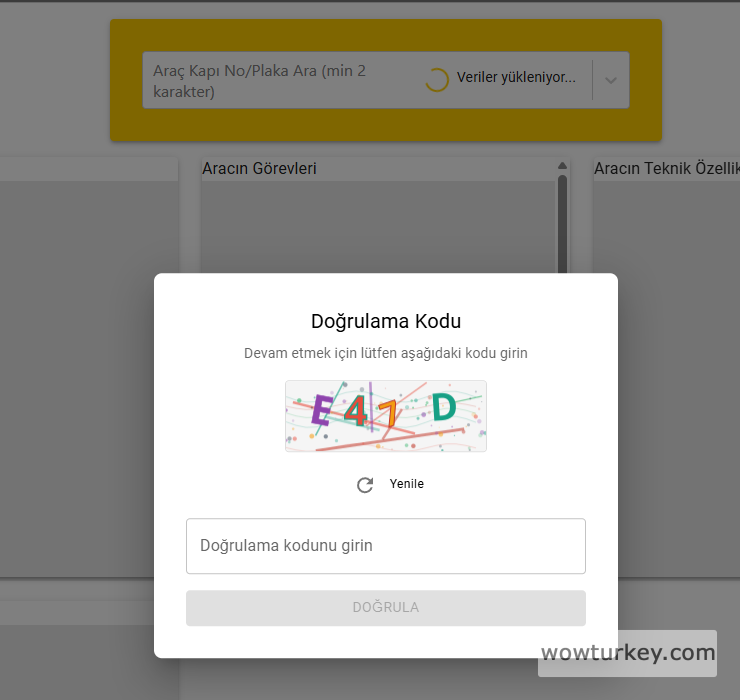Click the green D in the captcha
The image size is (740, 700).
pos(444,407)
